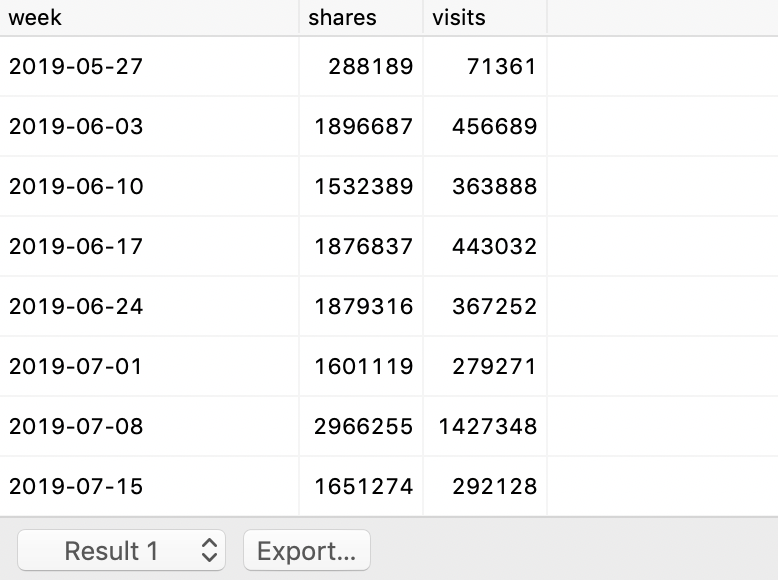Click shares value 288189

coord(370,67)
